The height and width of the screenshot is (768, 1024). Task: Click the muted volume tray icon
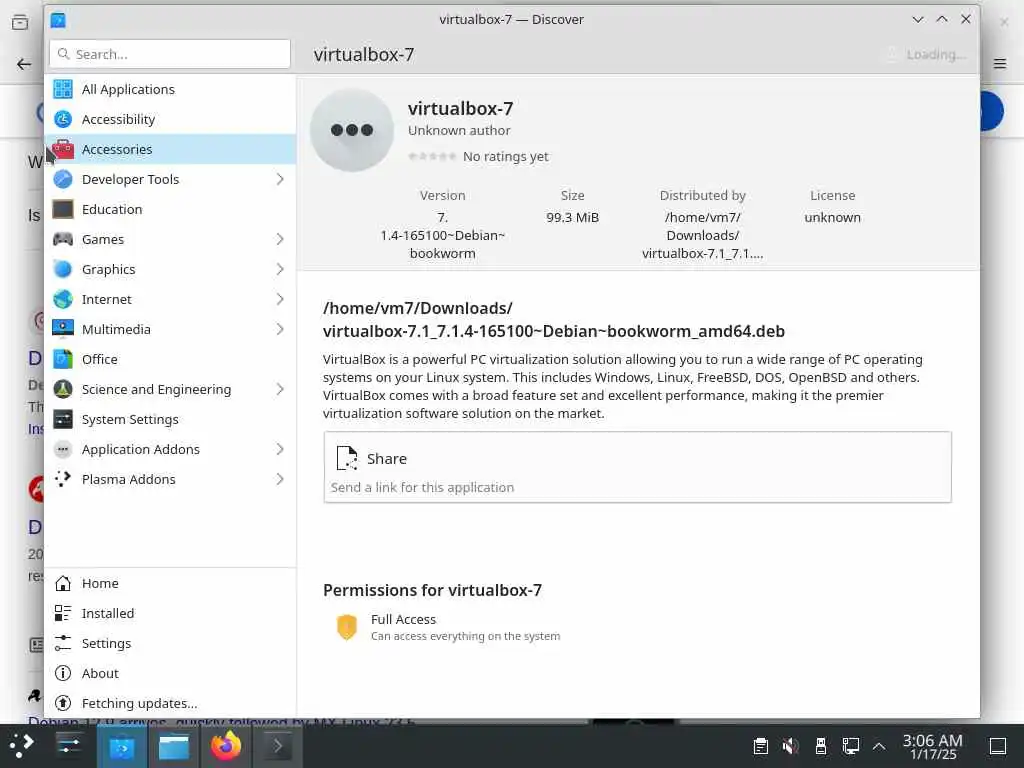click(790, 746)
